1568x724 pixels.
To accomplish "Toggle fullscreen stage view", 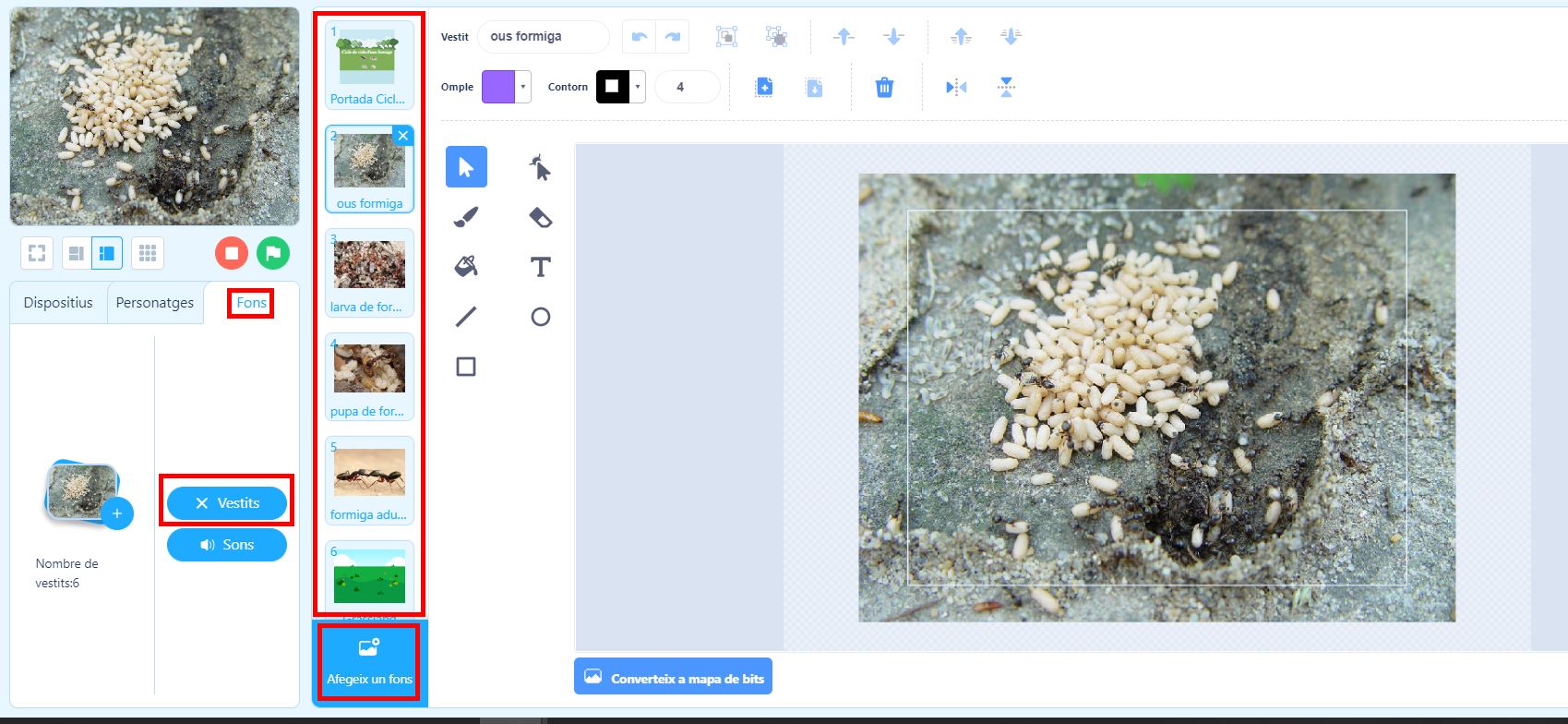I will 37,253.
